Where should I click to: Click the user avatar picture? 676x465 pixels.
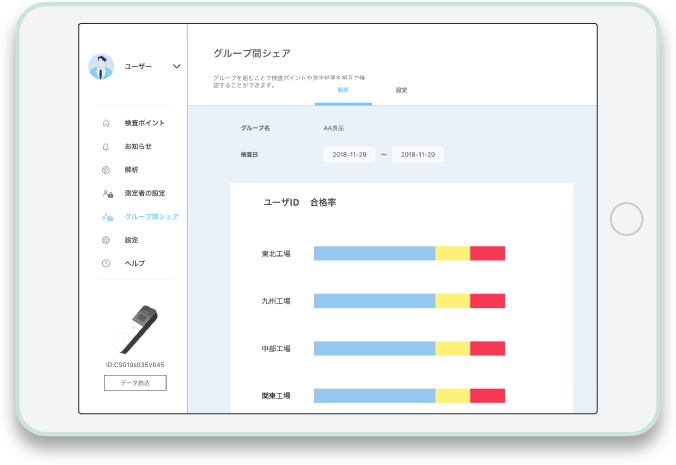coord(101,66)
